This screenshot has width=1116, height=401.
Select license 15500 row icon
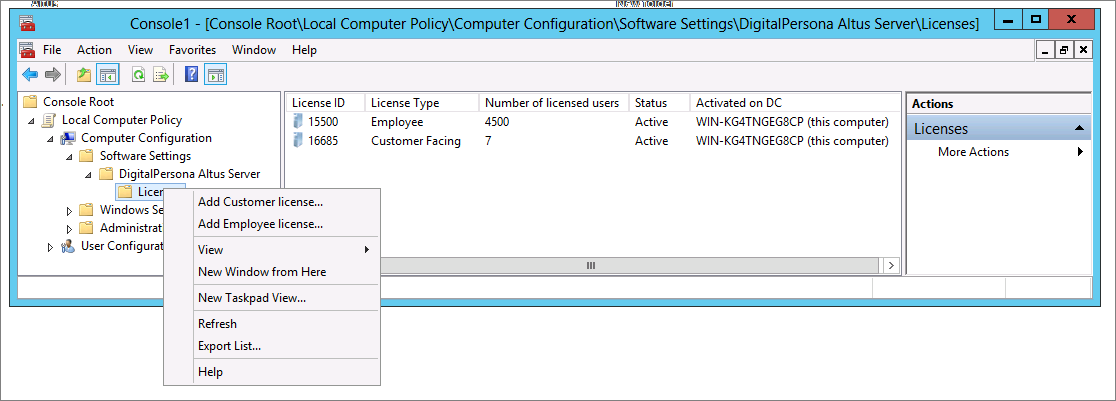(x=297, y=122)
